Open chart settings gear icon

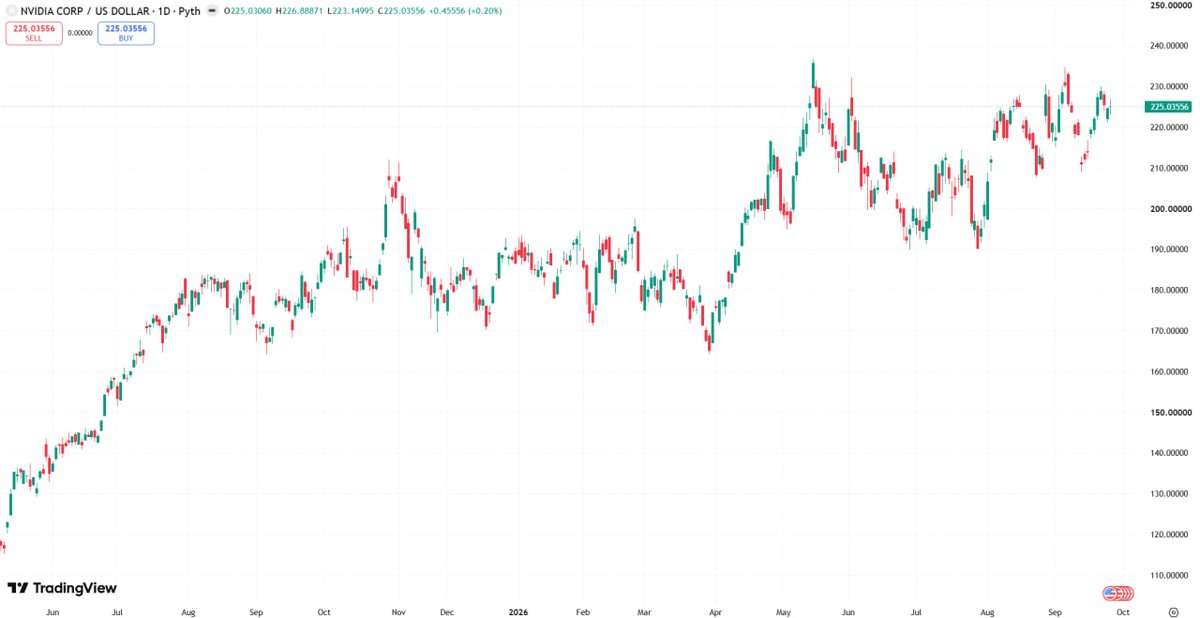click(1173, 610)
